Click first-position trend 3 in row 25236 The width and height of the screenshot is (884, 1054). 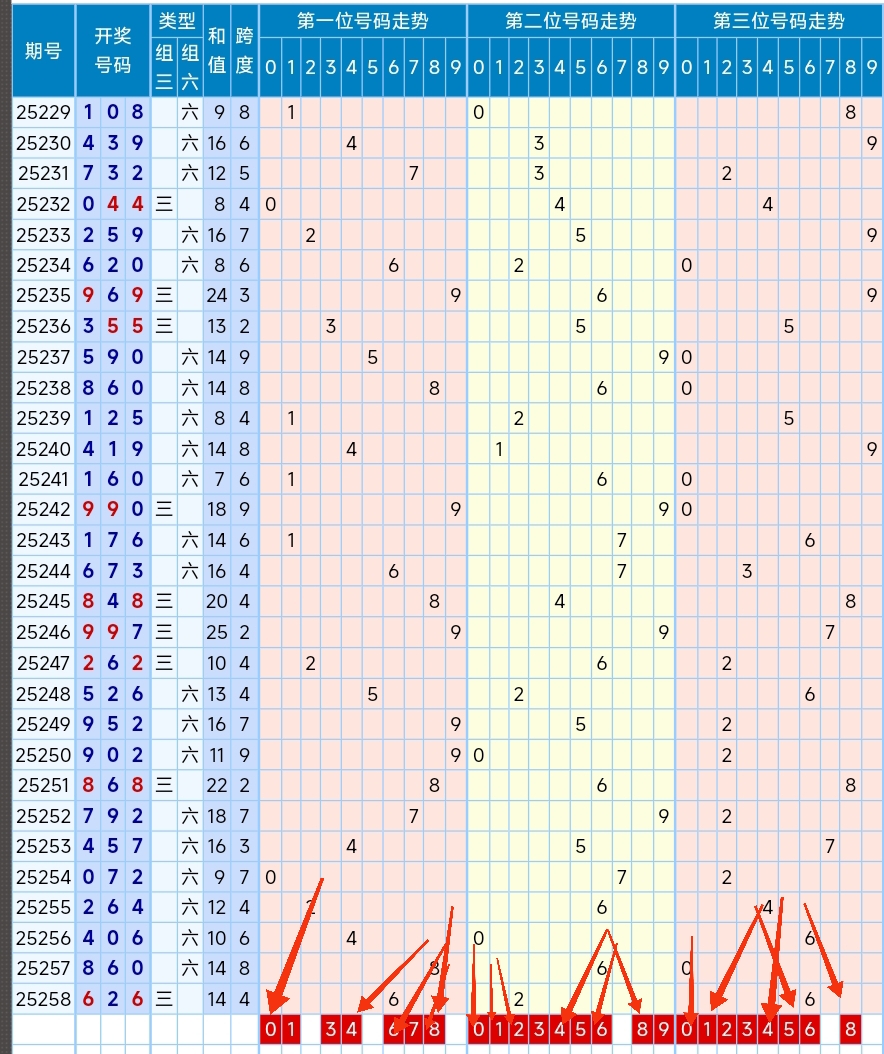331,327
